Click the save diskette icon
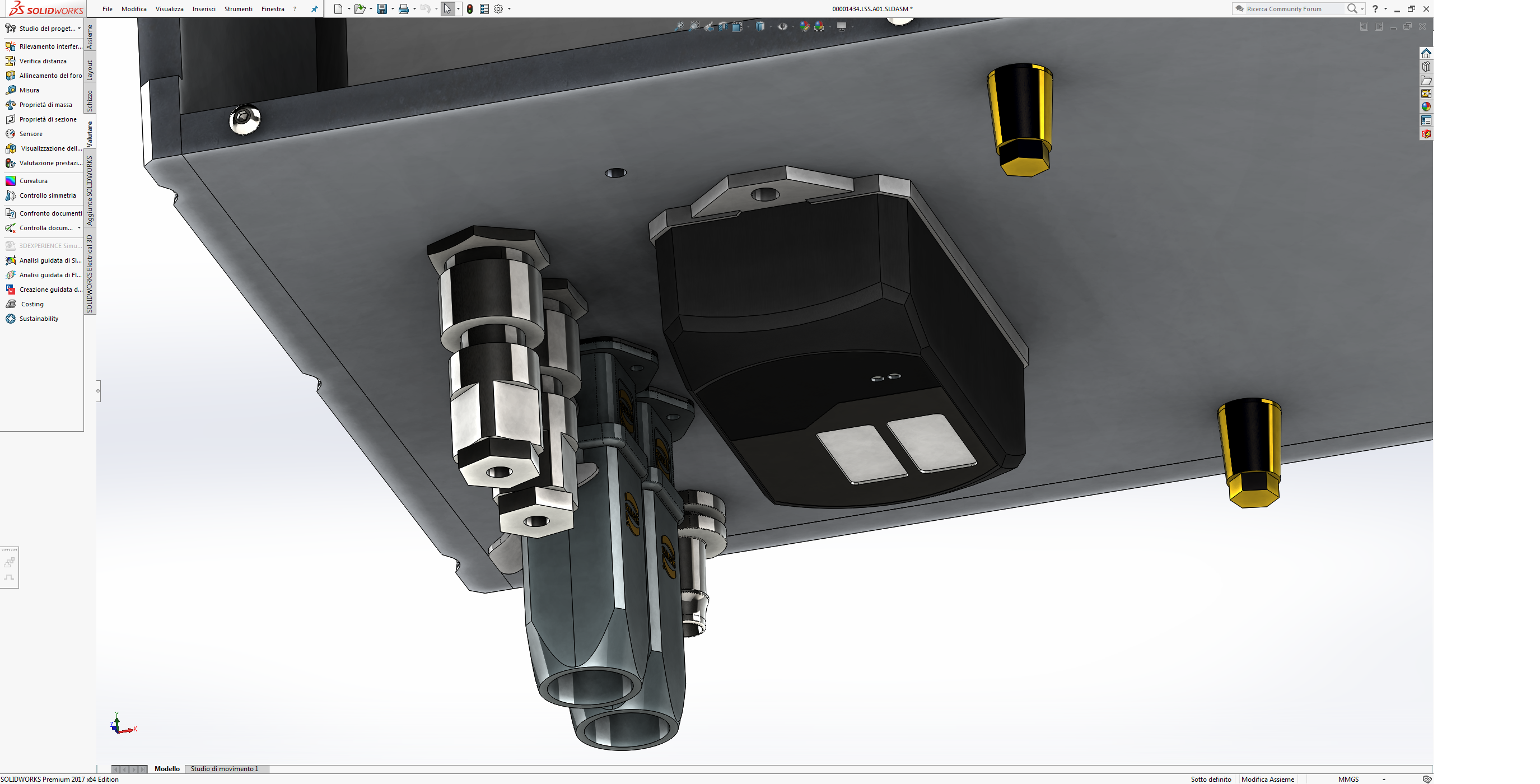 pyautogui.click(x=381, y=9)
